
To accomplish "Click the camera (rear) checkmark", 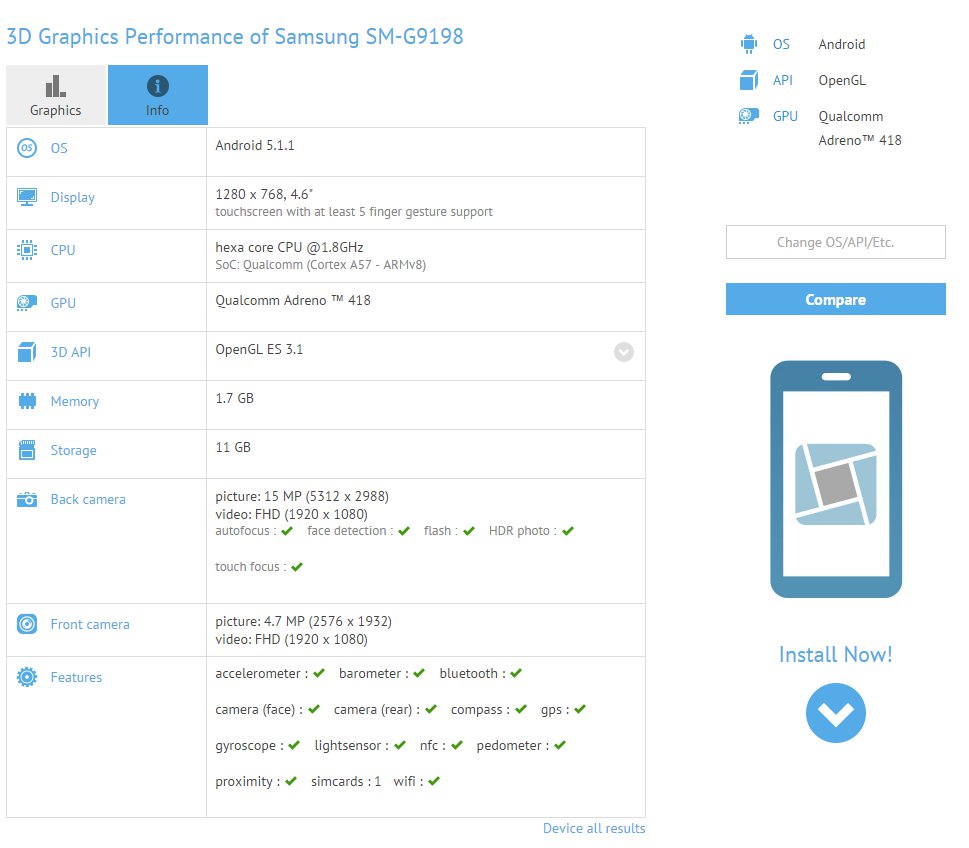I will point(431,710).
